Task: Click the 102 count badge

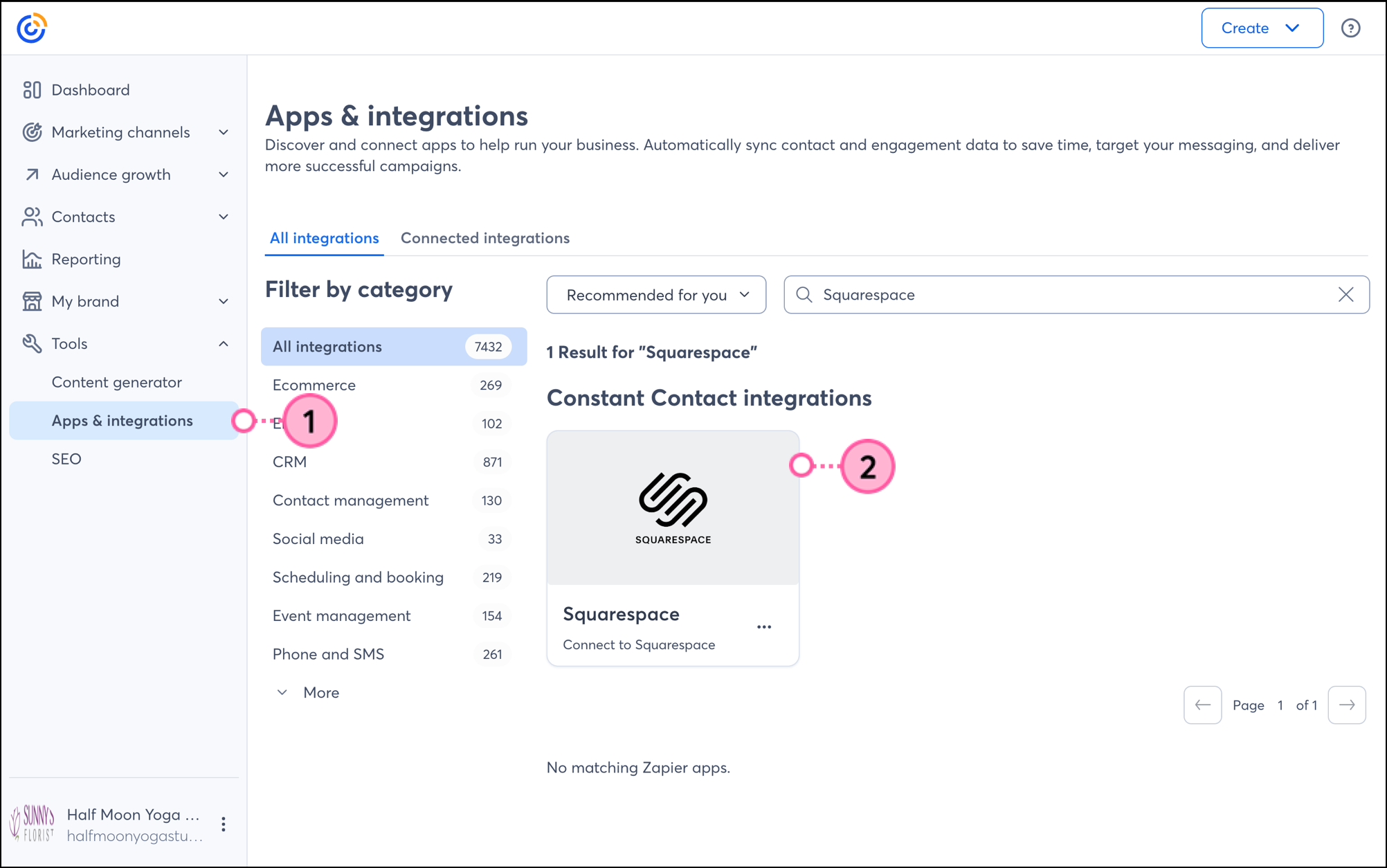Action: 492,424
